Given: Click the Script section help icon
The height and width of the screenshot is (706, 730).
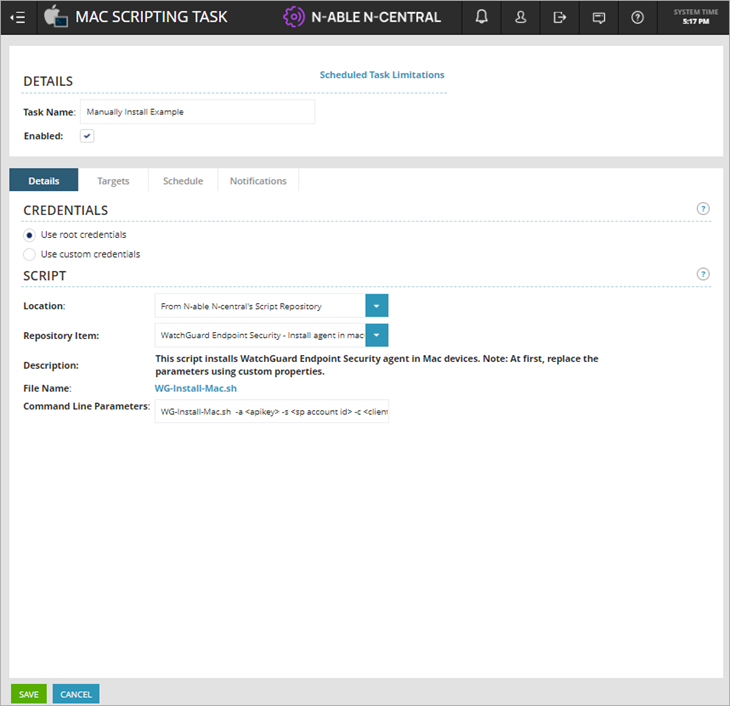Looking at the screenshot, I should pyautogui.click(x=703, y=274).
